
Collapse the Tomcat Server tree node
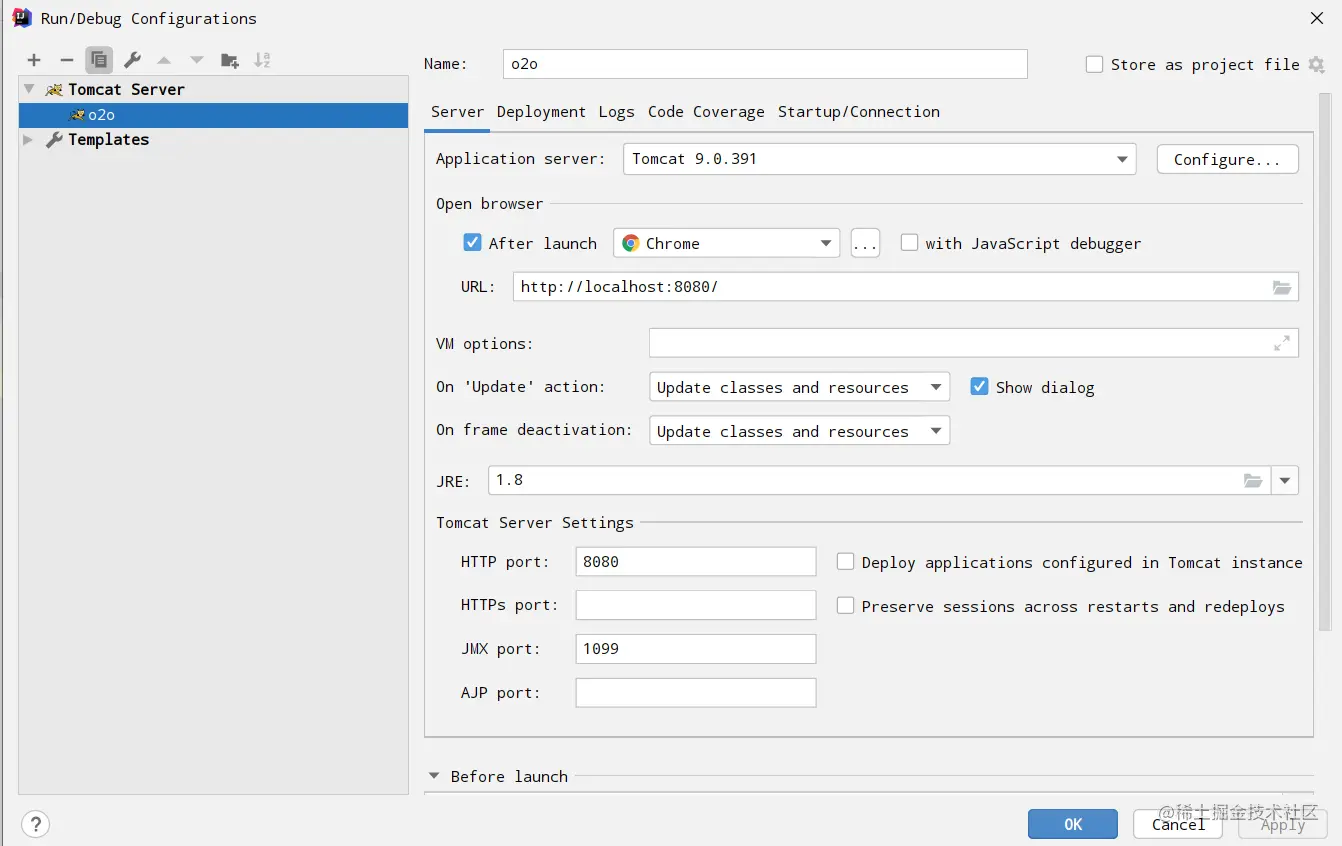pos(29,89)
